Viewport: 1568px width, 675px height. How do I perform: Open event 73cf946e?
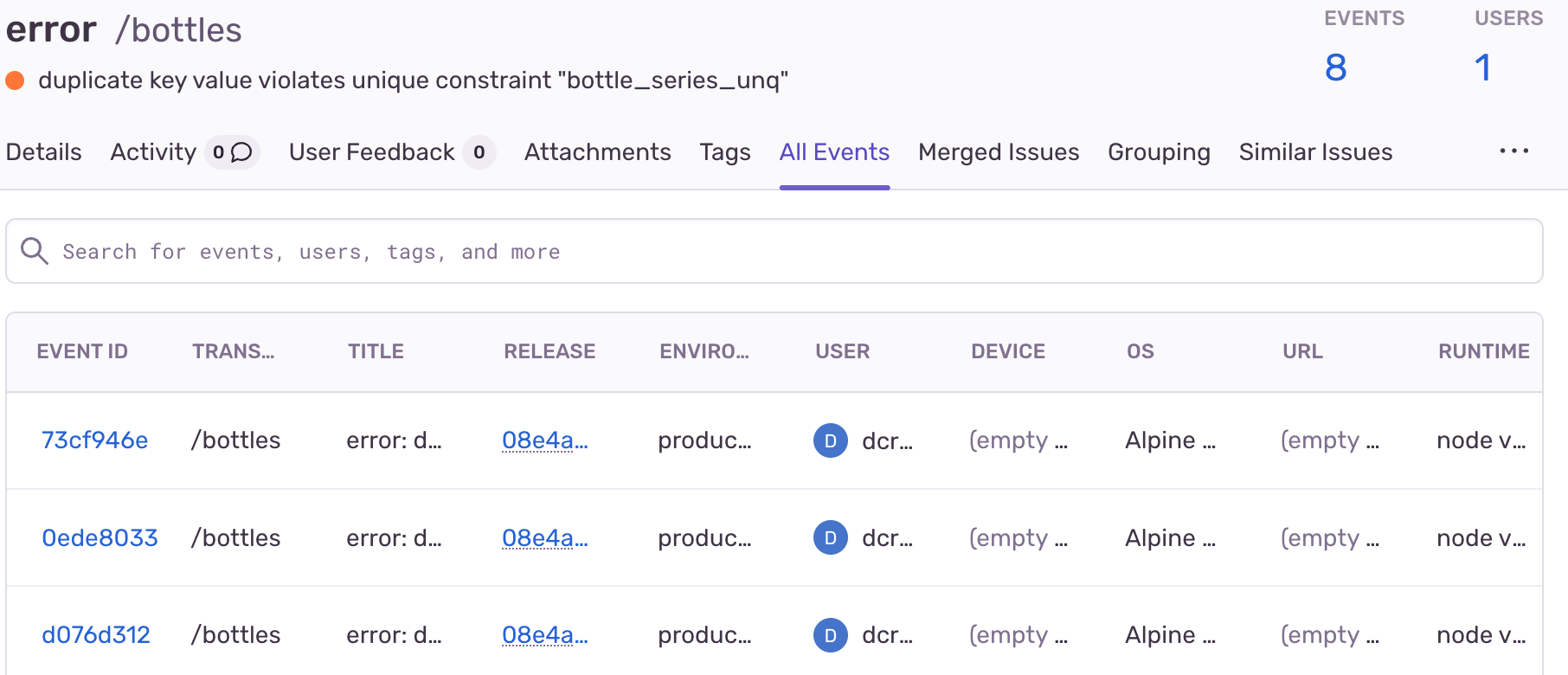coord(95,440)
